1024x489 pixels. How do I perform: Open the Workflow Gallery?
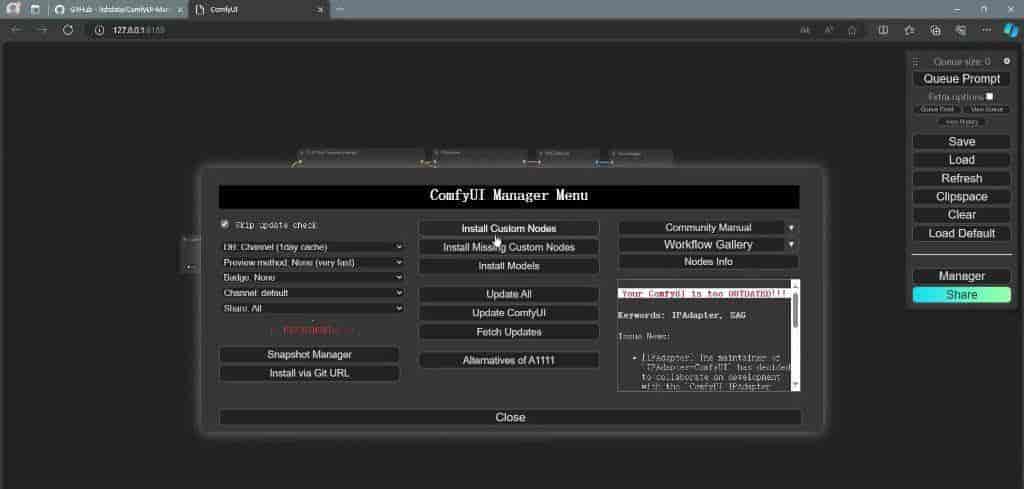702,245
